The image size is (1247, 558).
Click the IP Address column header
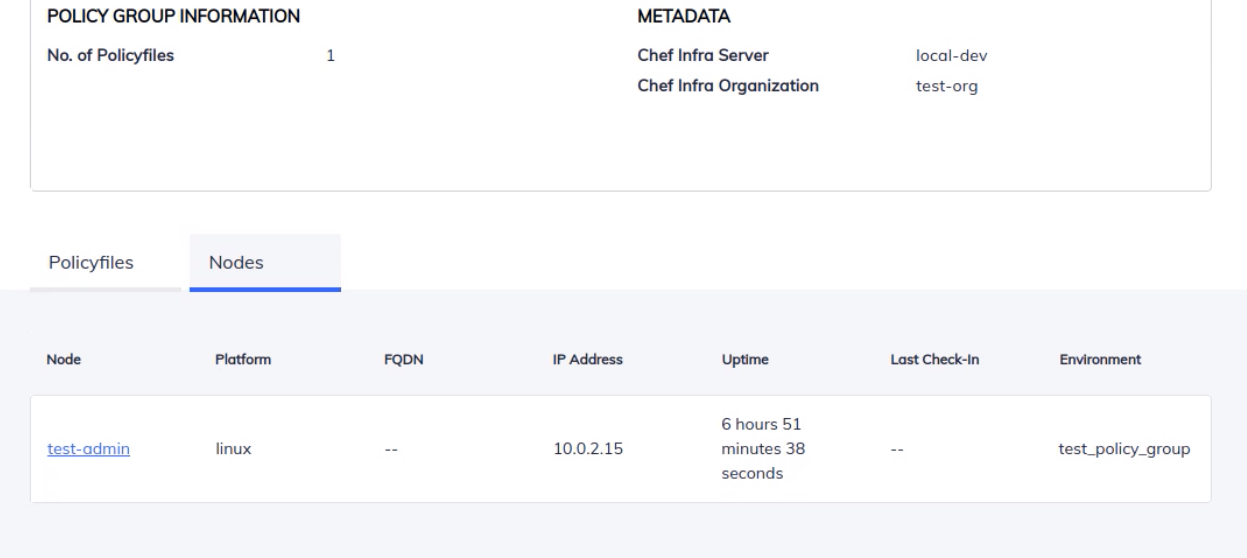point(588,359)
